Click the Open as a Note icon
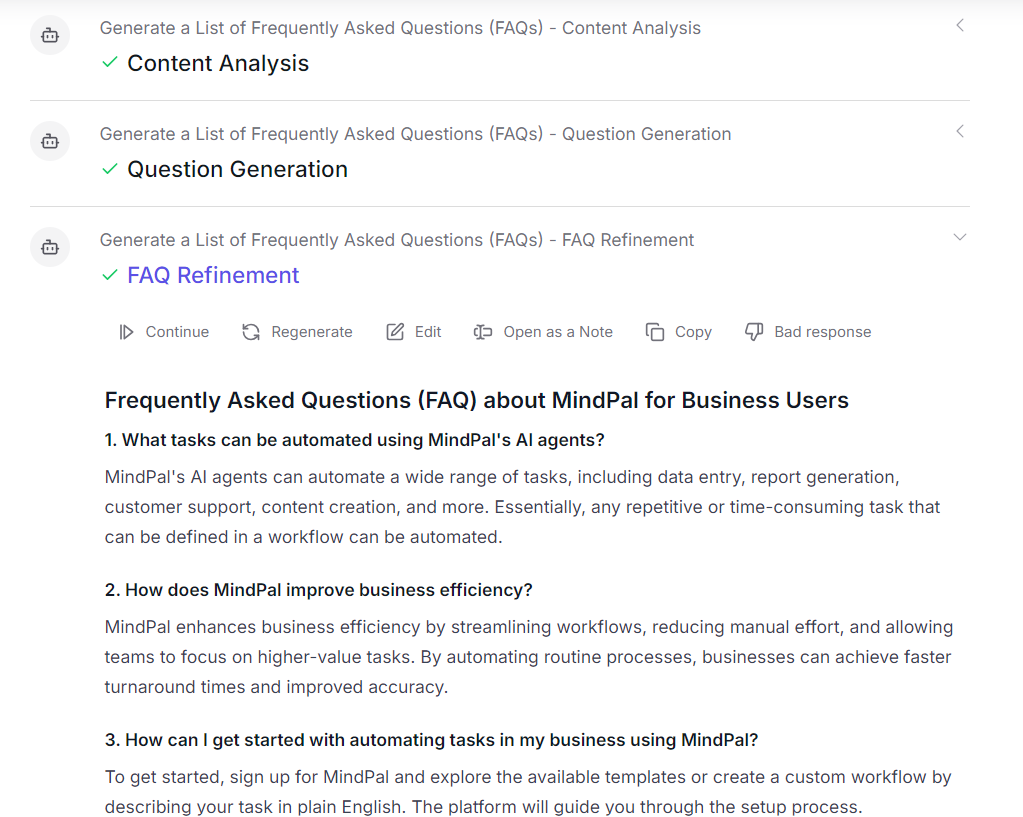Image resolution: width=1023 pixels, height=817 pixels. (x=483, y=332)
